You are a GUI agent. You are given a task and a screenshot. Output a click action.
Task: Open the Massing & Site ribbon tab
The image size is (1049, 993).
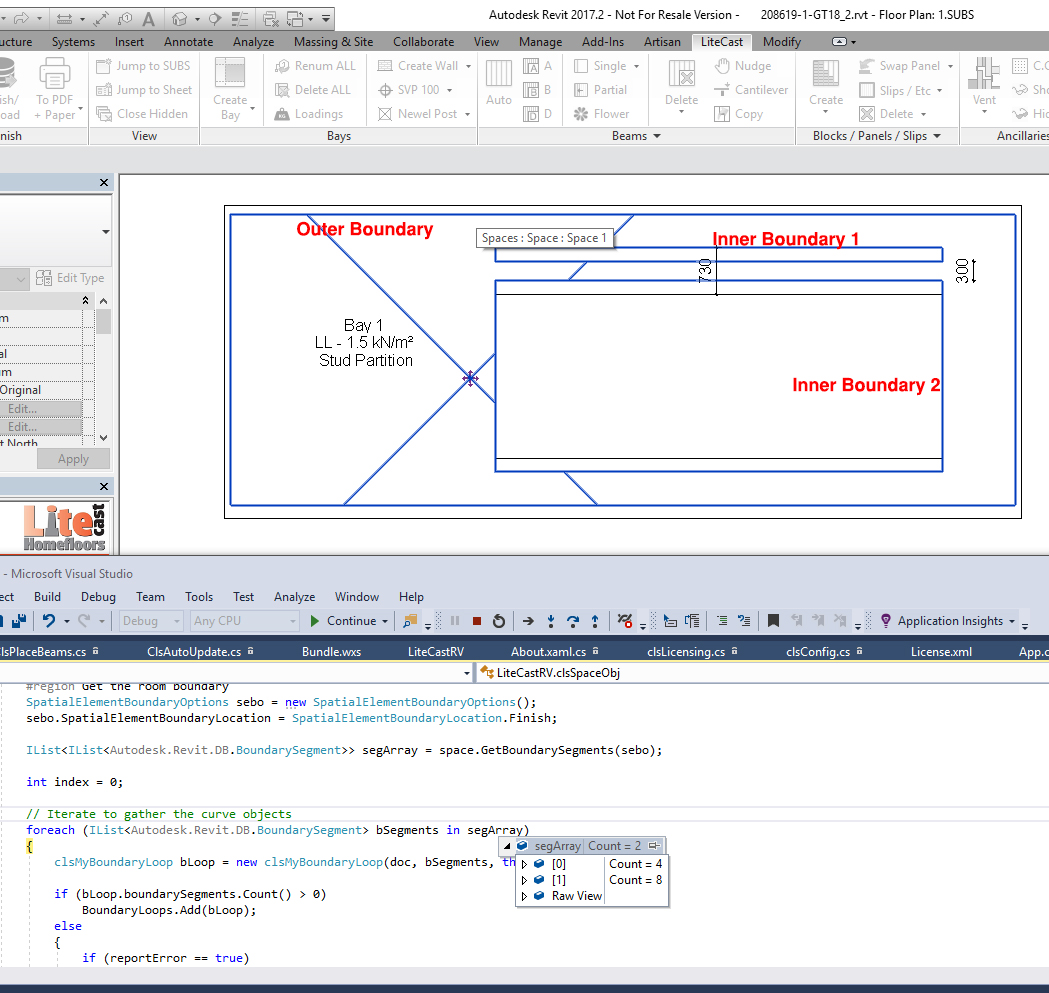point(333,42)
